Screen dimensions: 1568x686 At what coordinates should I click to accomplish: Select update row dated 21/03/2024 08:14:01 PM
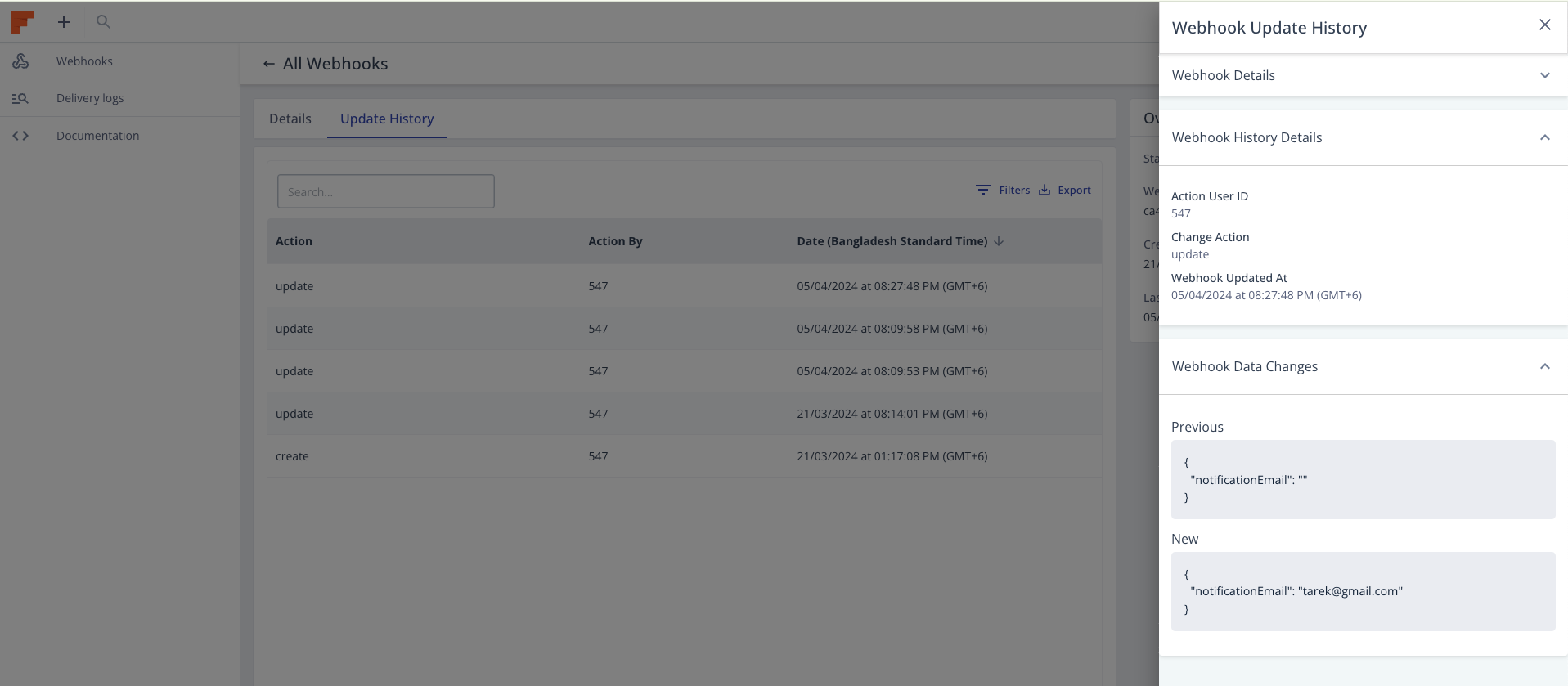point(684,414)
